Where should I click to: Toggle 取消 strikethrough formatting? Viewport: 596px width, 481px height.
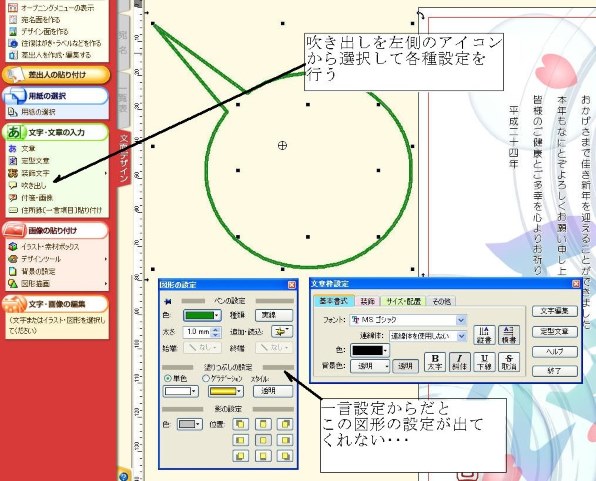(x=509, y=362)
